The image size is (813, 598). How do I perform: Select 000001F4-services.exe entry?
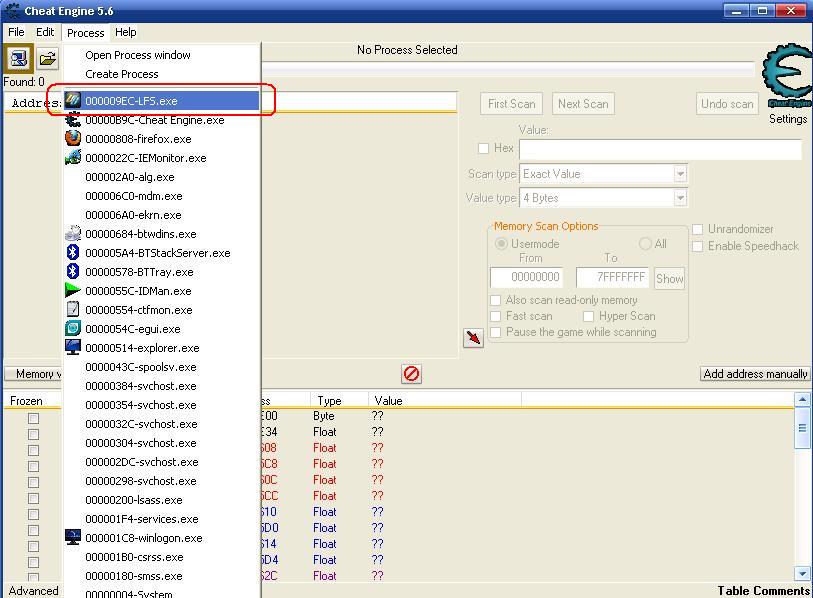coord(161,519)
